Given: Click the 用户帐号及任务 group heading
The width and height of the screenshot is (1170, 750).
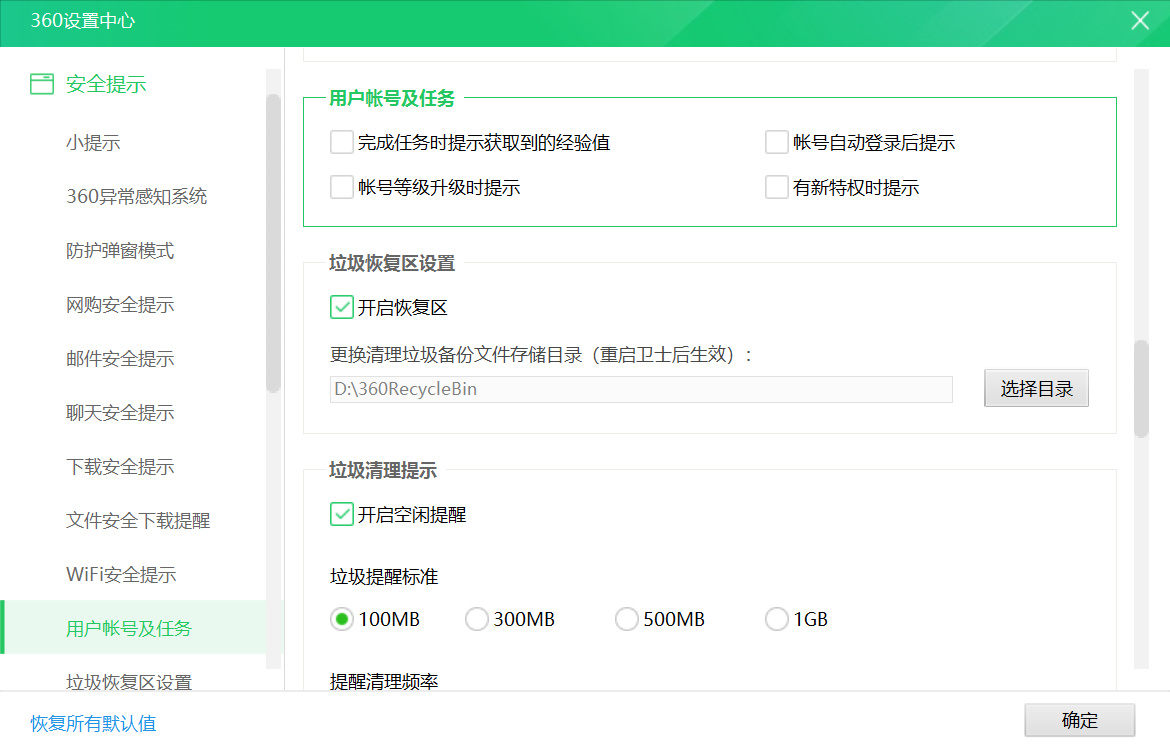Looking at the screenshot, I should coord(392,98).
